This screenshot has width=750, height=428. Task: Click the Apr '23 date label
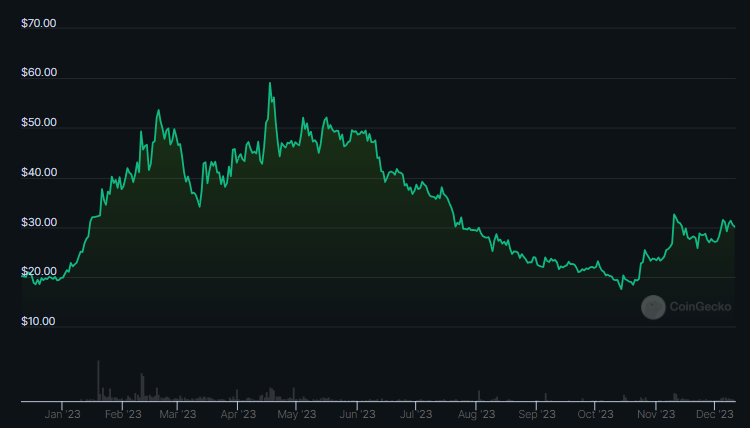(238, 414)
